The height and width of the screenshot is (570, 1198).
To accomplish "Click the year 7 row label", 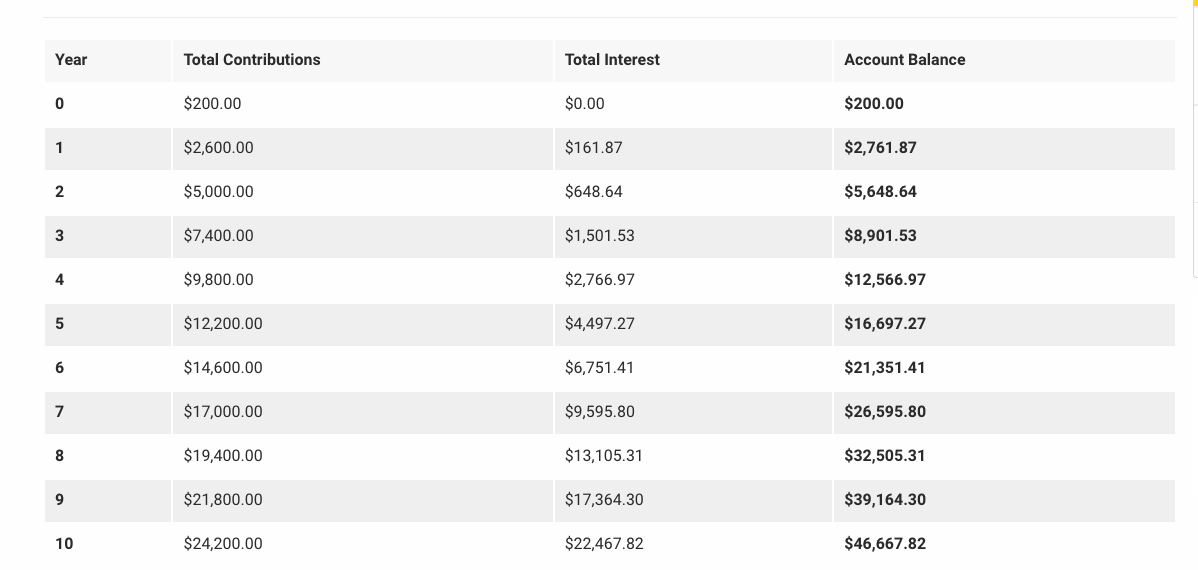I will [60, 412].
